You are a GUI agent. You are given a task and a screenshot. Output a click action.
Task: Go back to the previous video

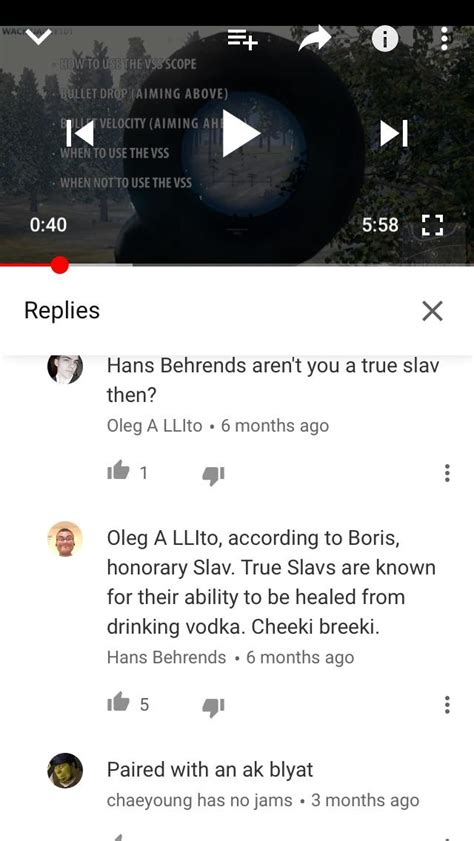tap(80, 133)
